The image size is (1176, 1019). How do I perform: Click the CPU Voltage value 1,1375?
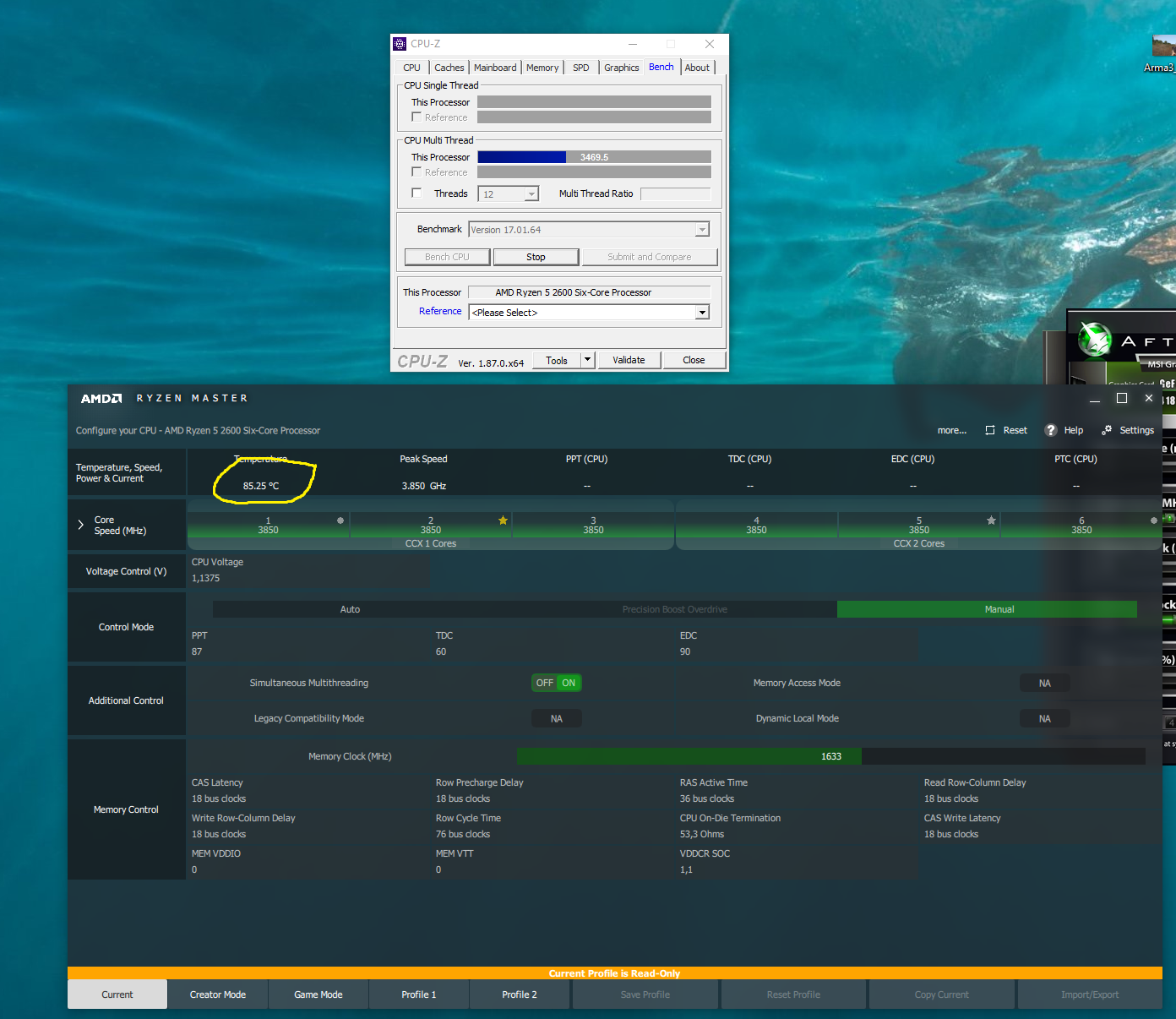(206, 578)
